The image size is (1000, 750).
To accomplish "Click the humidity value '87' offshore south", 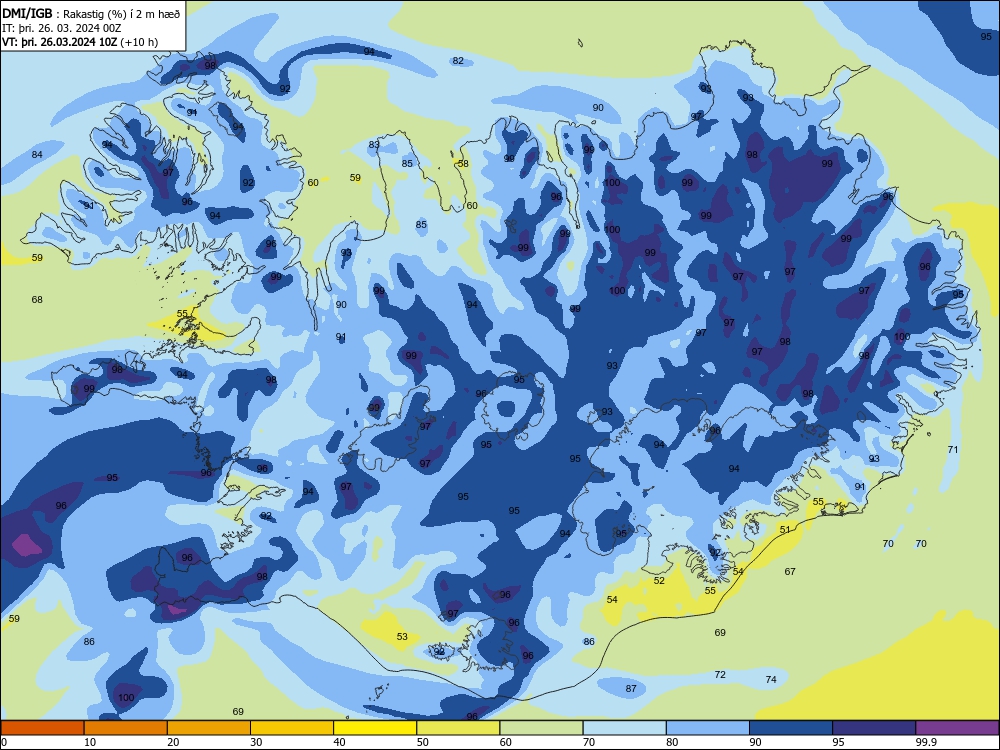I will click(631, 688).
